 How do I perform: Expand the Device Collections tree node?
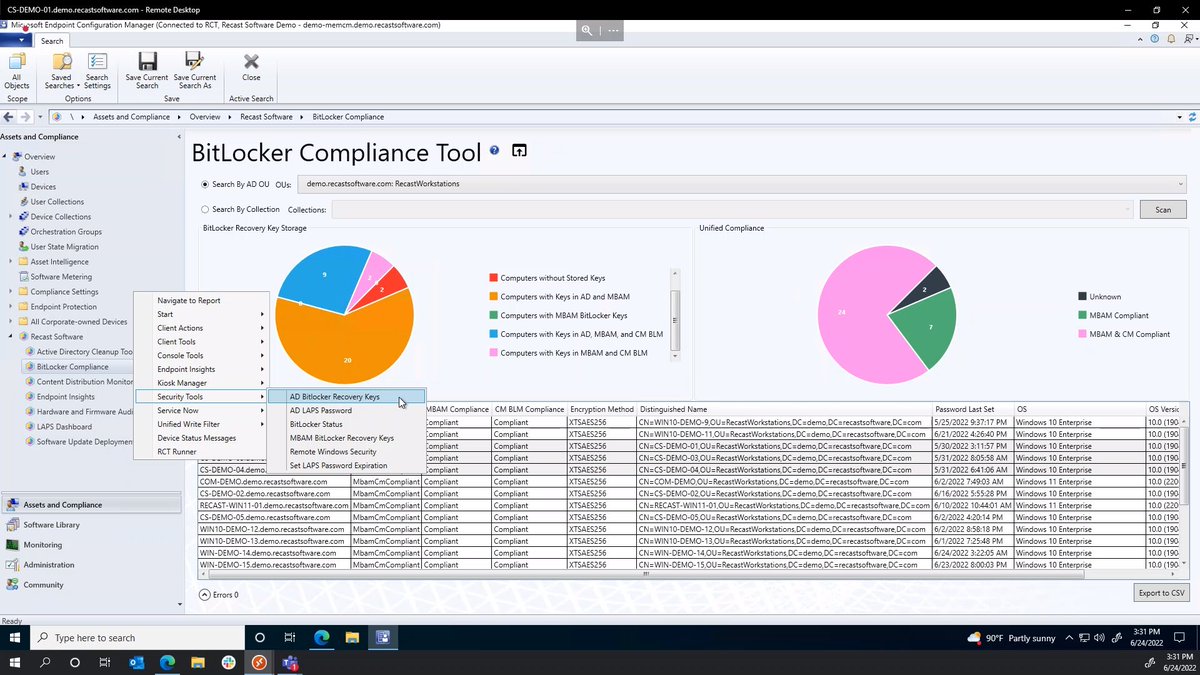point(12,217)
